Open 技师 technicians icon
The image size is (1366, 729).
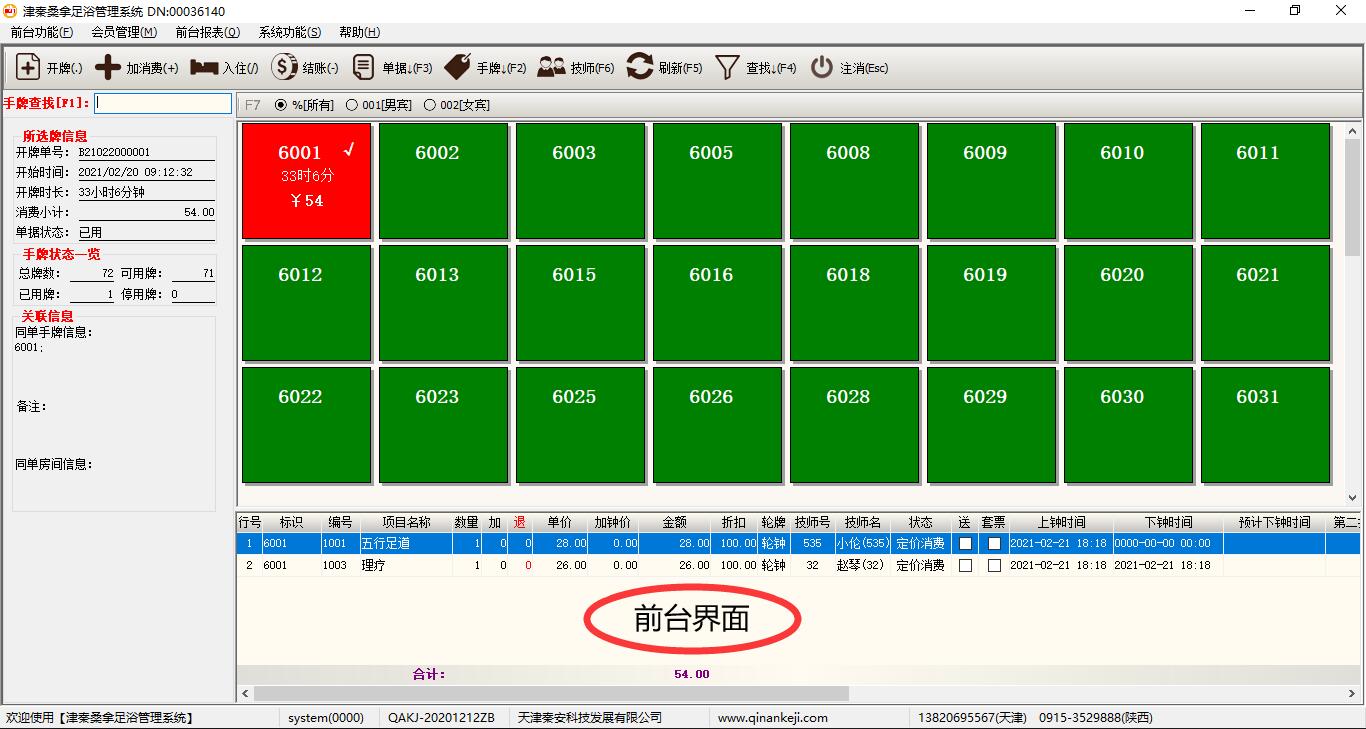[x=551, y=68]
